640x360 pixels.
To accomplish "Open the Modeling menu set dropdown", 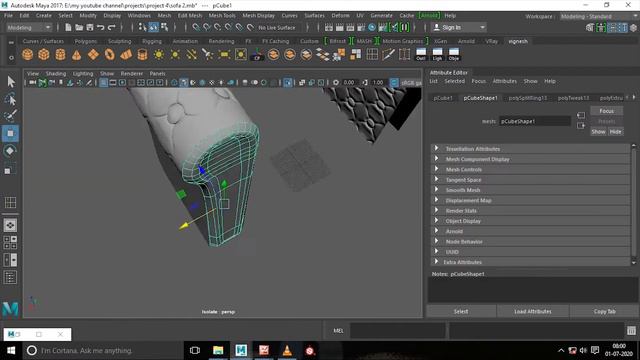I will [29, 27].
